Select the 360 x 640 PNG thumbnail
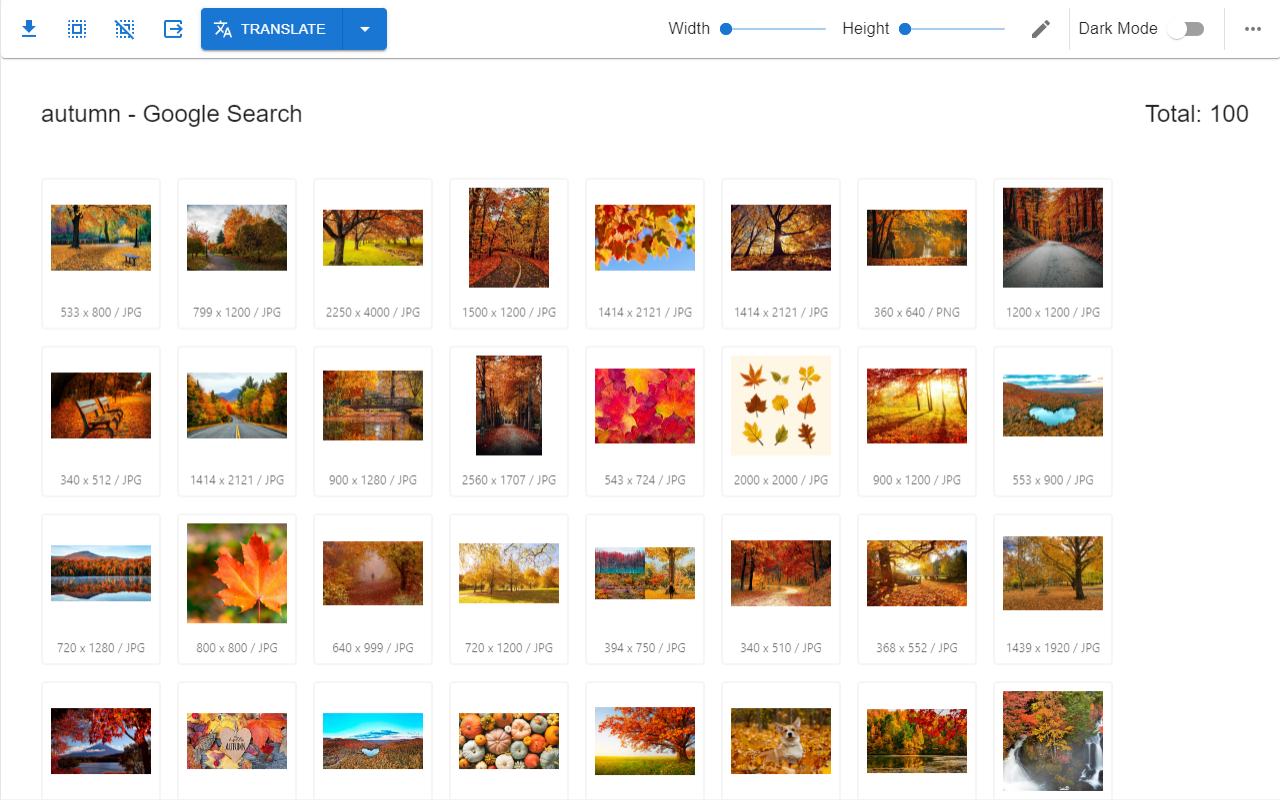1280x800 pixels. point(917,238)
